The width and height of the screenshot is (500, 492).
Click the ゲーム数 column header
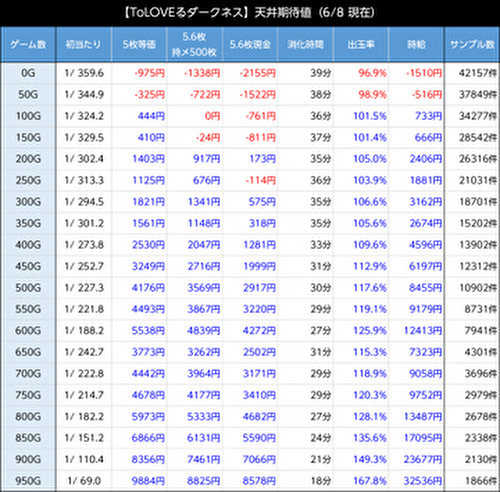click(x=28, y=44)
